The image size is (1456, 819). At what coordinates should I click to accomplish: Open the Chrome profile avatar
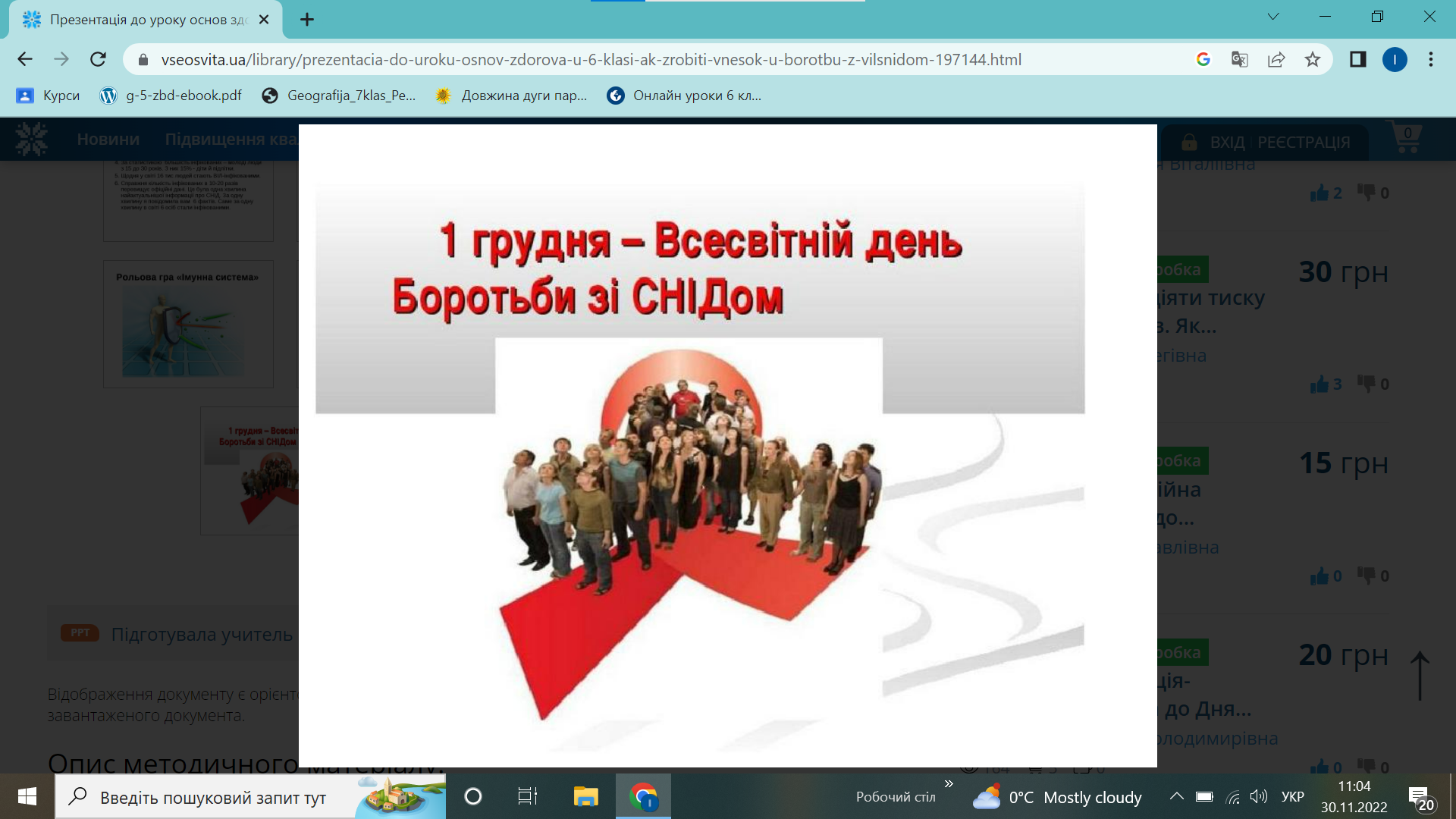(1395, 59)
